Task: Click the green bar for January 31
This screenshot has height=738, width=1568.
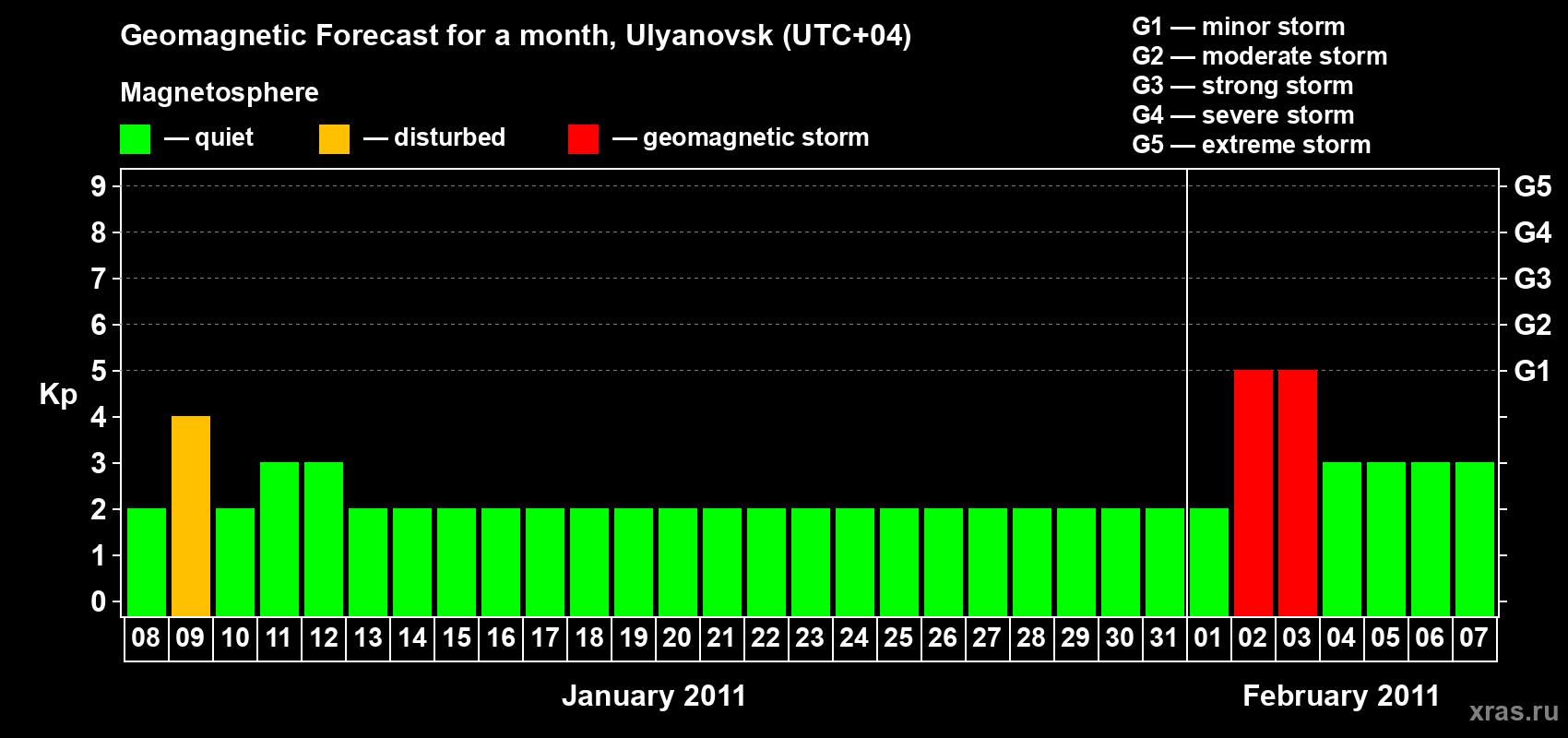Action: [1165, 562]
